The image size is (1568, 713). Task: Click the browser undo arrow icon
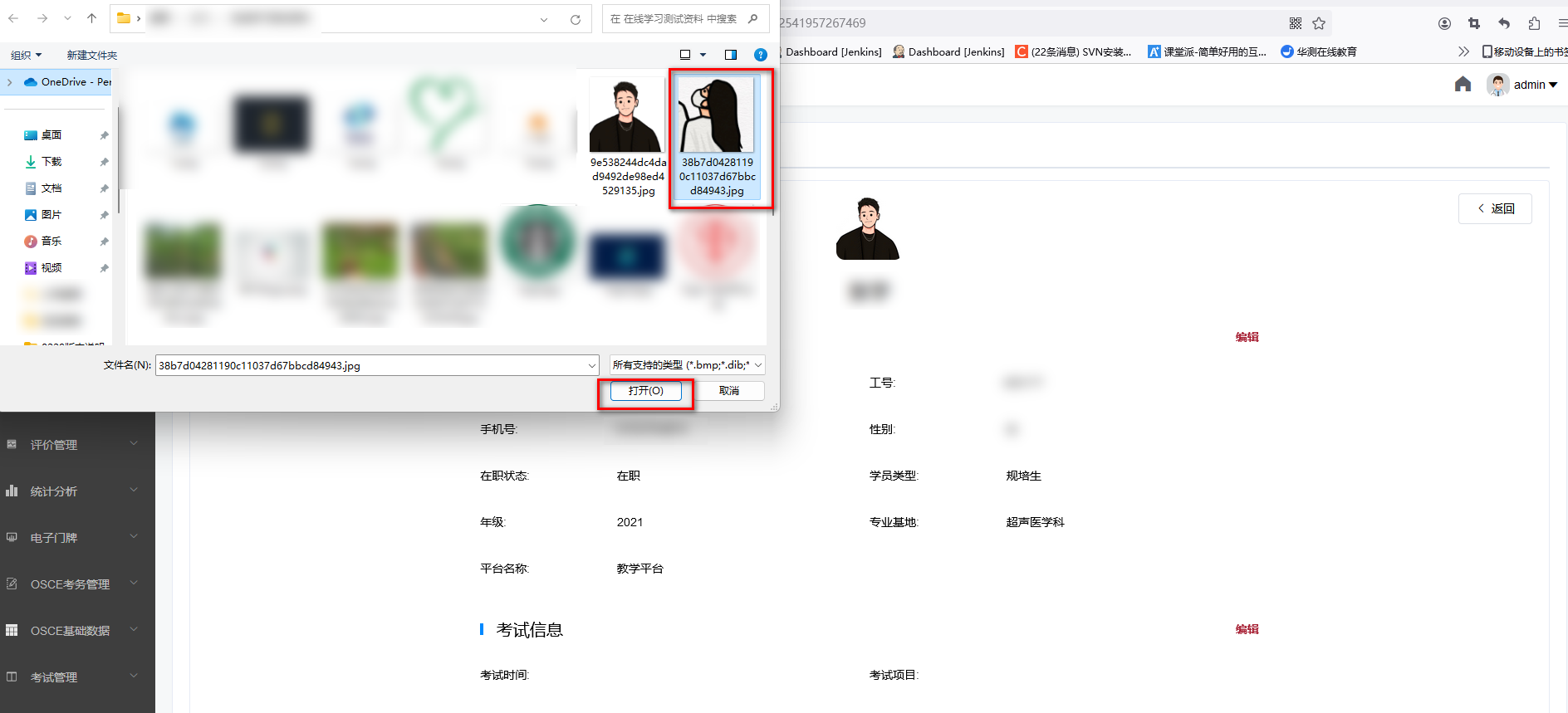click(1504, 23)
